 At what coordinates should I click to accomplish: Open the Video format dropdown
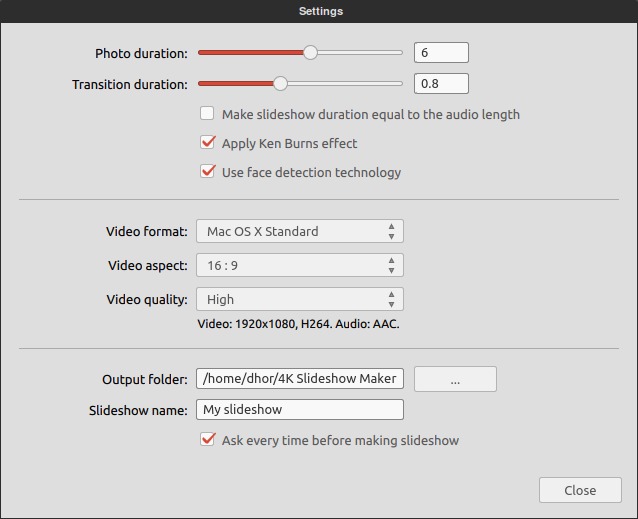(x=299, y=231)
